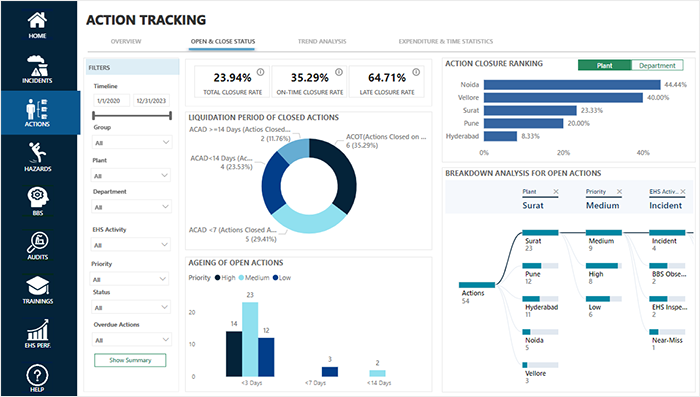Click Low priority legend swatch
Screen dimensions: 700x397
point(275,278)
